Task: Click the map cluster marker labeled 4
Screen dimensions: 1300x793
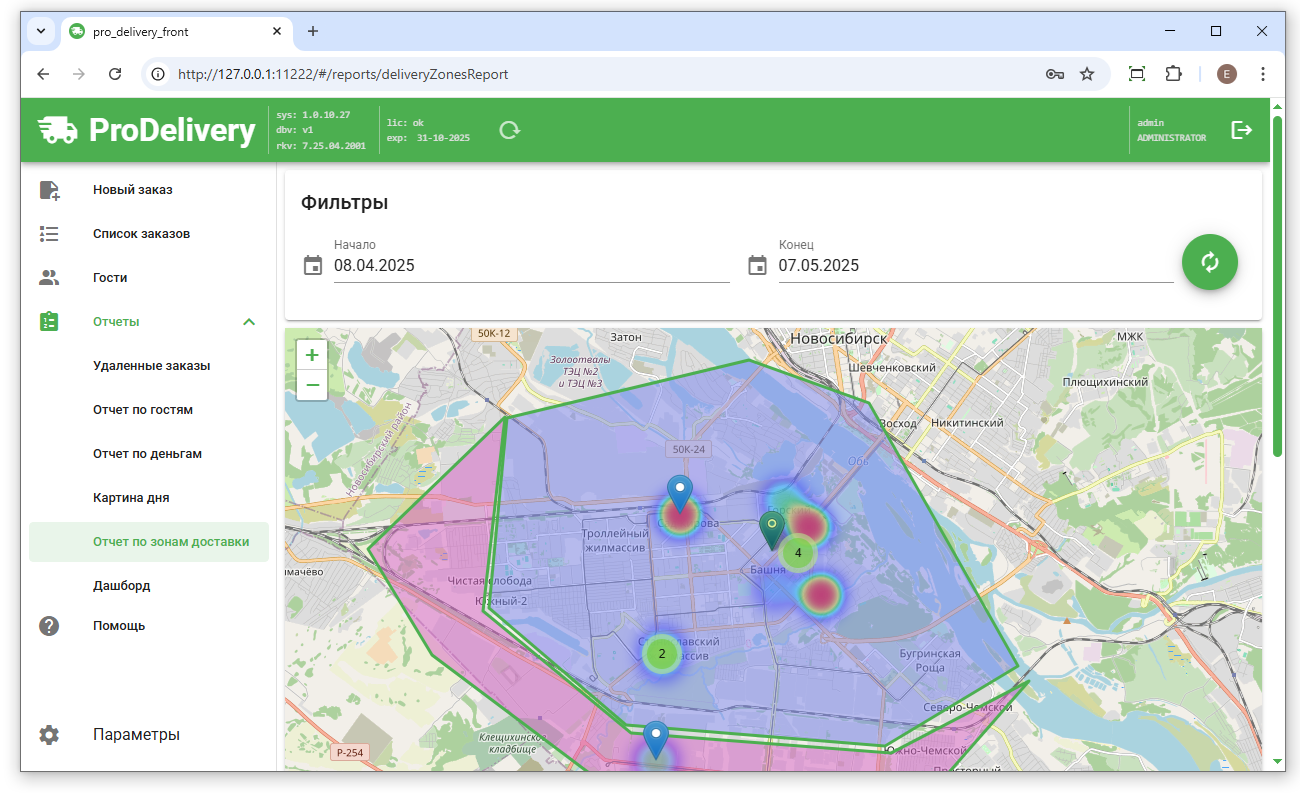Action: [798, 552]
